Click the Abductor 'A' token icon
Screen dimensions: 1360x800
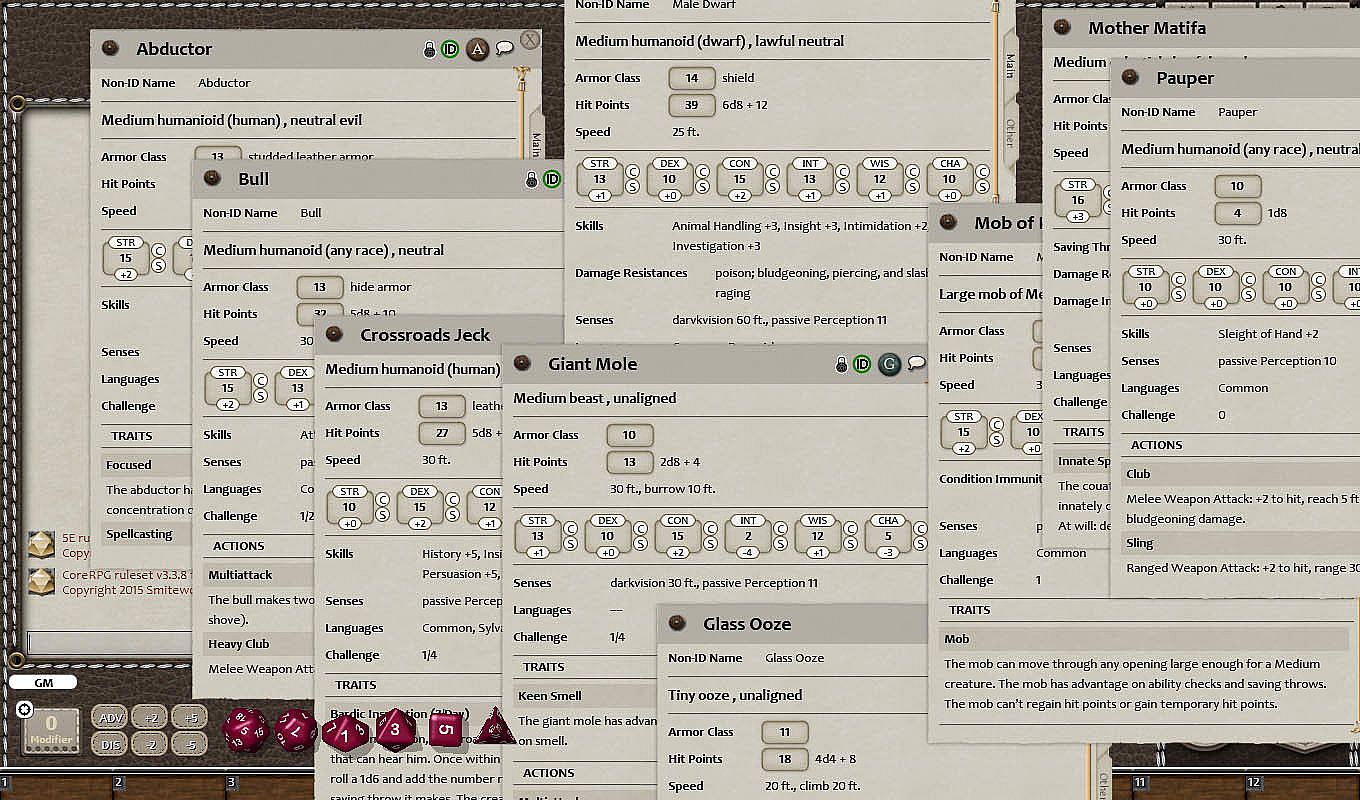tap(477, 49)
